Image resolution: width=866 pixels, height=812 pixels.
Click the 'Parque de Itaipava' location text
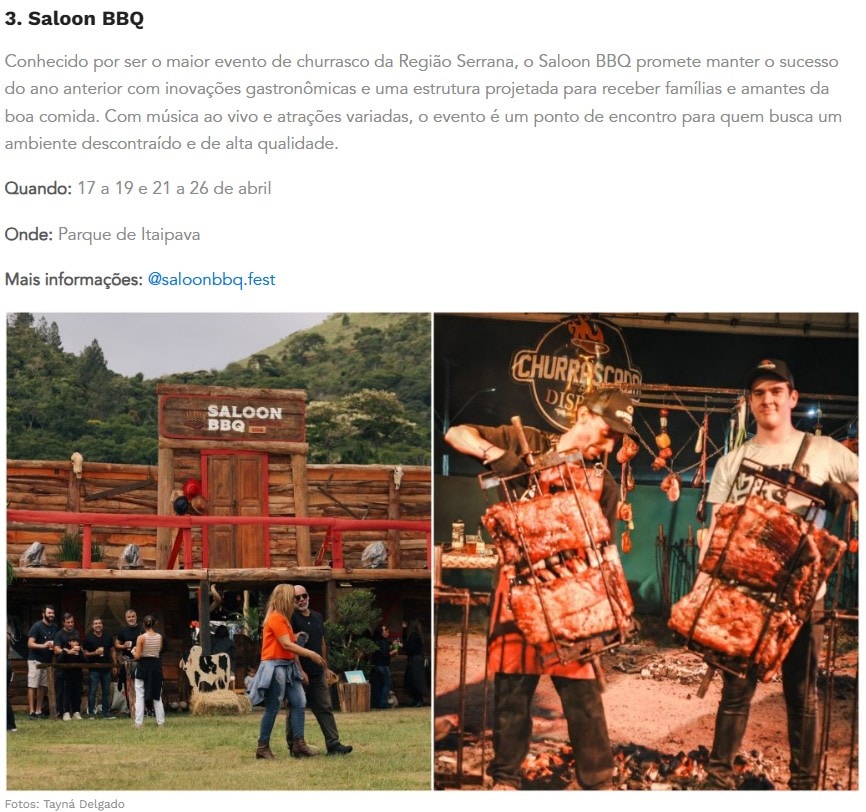click(x=129, y=234)
